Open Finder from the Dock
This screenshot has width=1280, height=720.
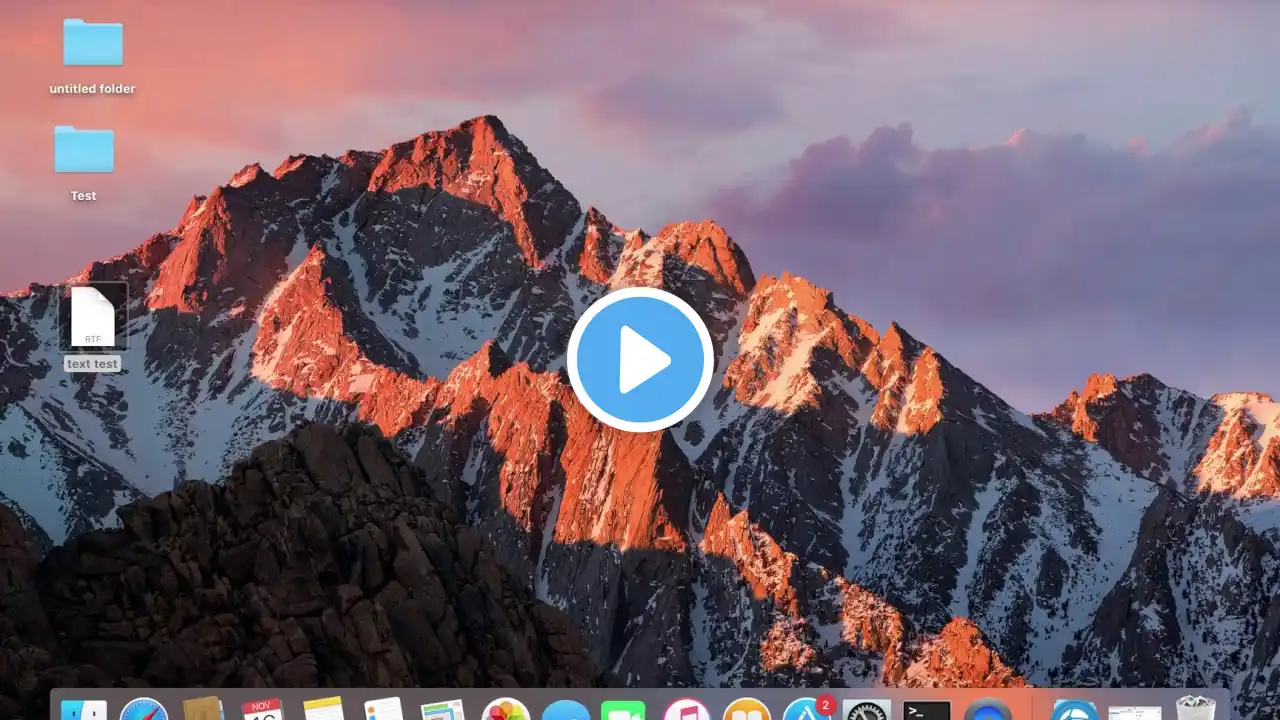click(84, 709)
